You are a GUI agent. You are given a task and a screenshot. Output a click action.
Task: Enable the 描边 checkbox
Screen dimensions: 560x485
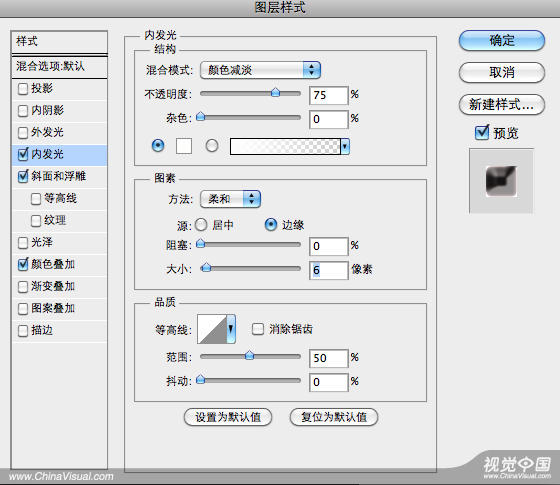click(23, 331)
